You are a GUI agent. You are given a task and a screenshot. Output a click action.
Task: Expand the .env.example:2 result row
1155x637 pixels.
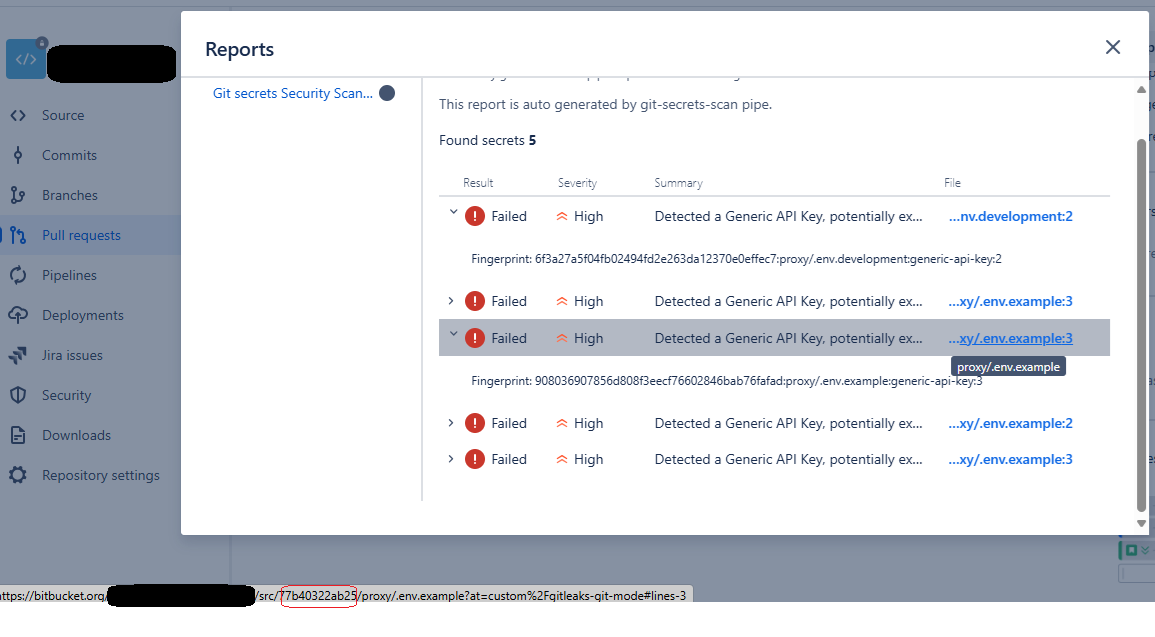point(451,423)
